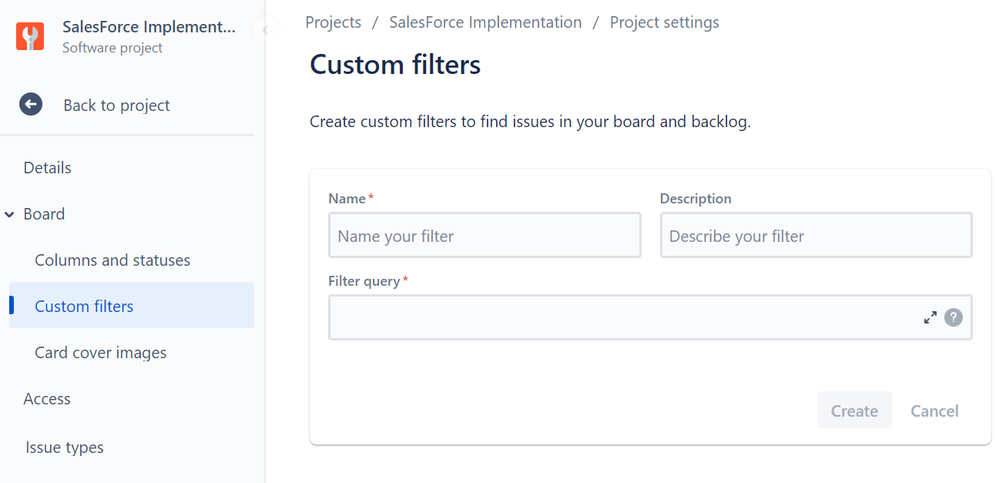Open Issue types settings

pos(64,447)
